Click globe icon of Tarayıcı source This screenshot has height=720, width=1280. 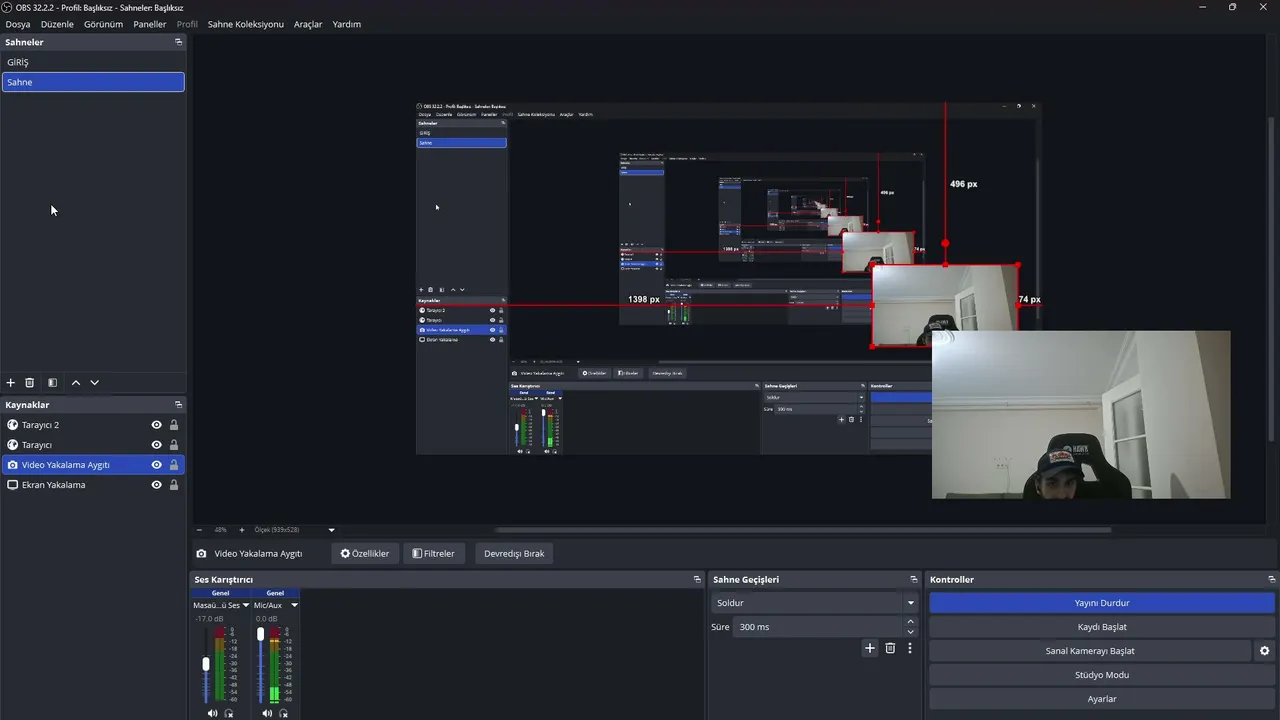13,445
